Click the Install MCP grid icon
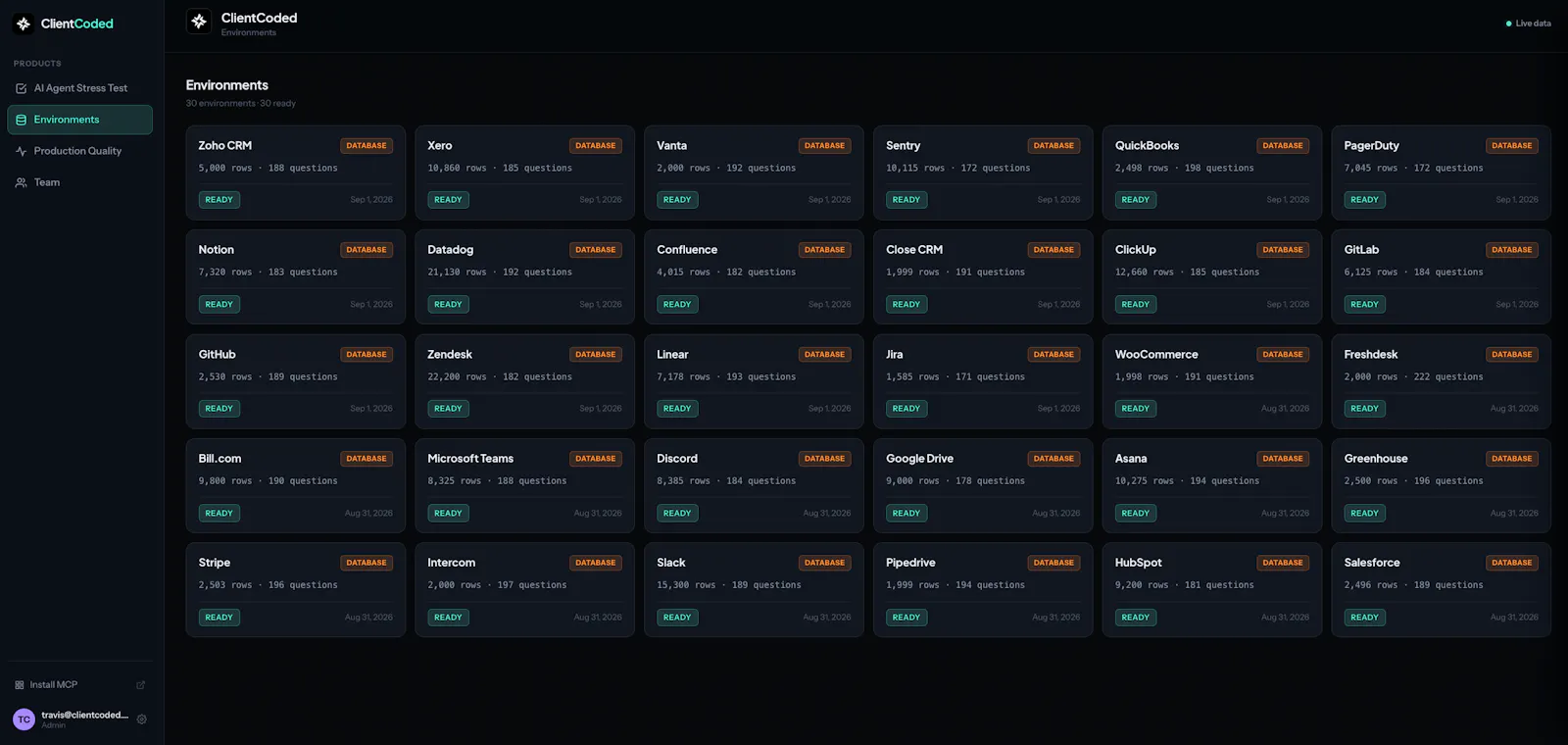 pyautogui.click(x=20, y=685)
